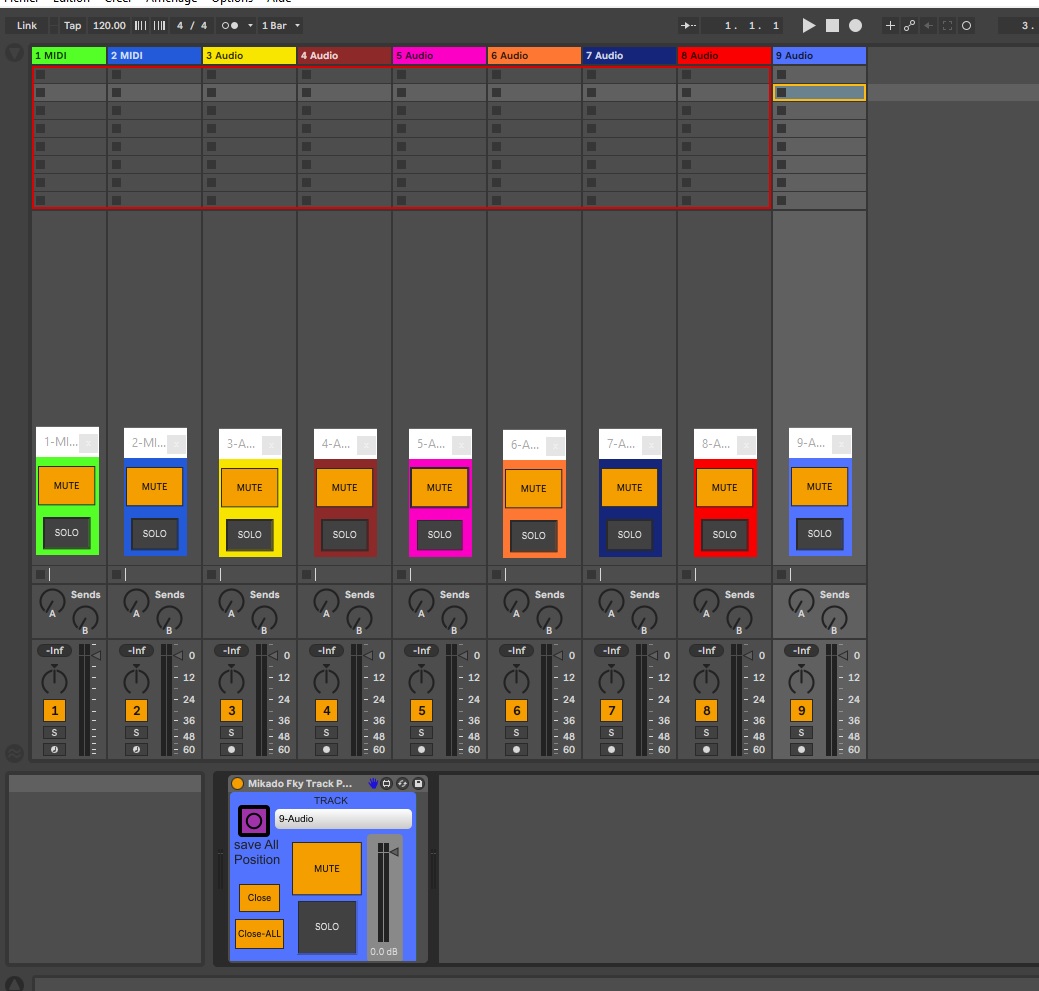Open the 1 Bar quantization dropdown

(x=280, y=25)
